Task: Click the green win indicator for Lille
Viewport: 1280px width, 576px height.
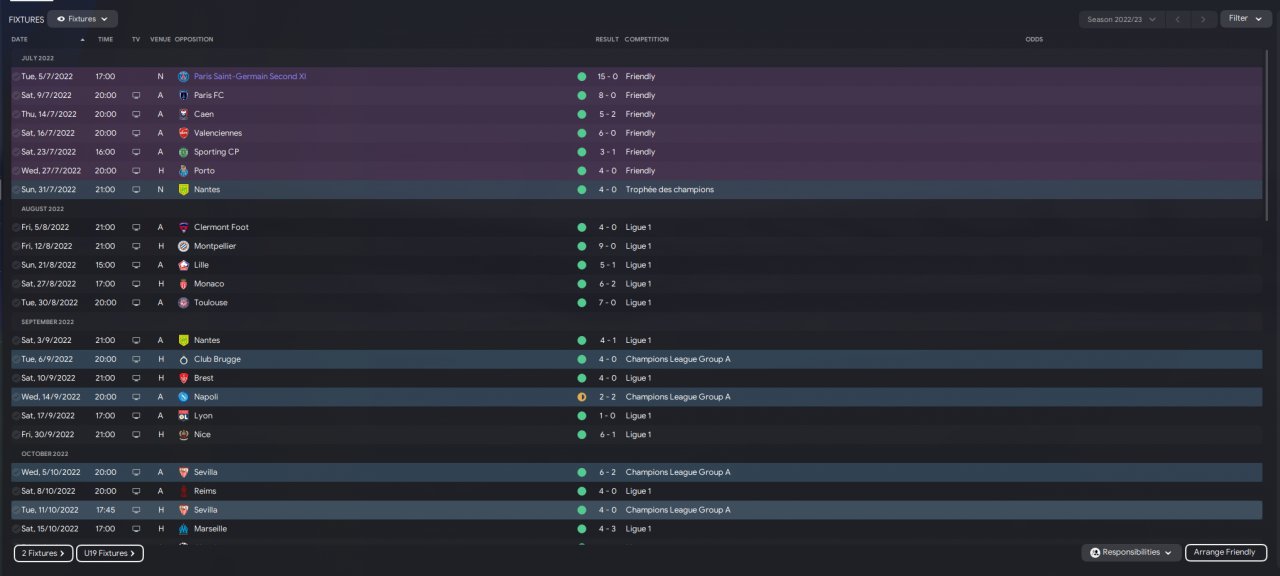Action: click(x=581, y=265)
